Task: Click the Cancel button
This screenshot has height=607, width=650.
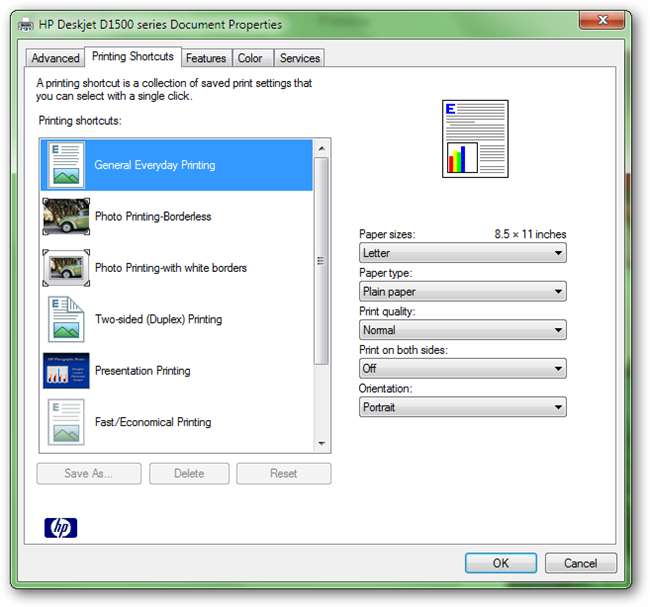Action: 580,563
